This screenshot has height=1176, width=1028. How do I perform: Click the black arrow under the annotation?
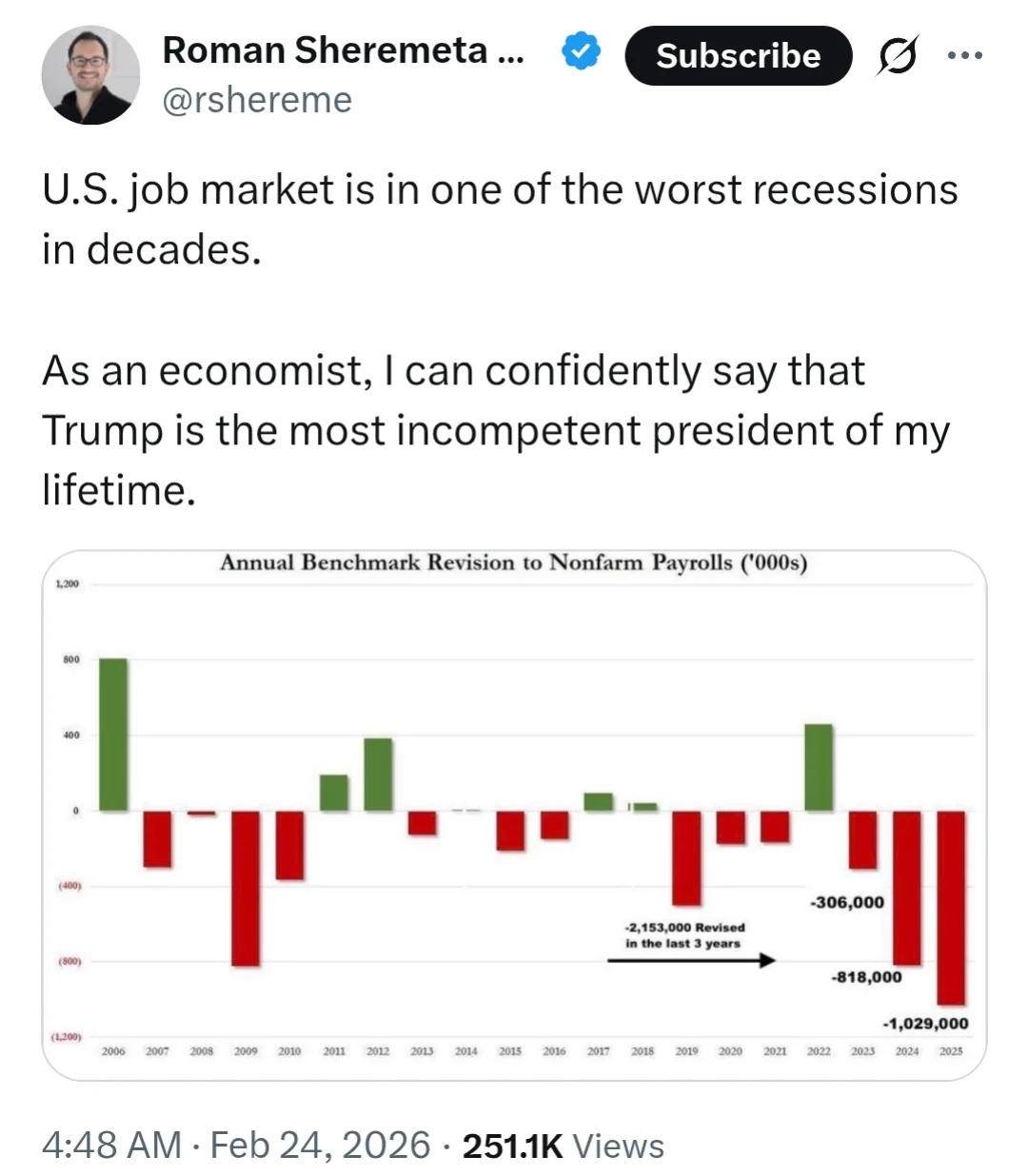tap(691, 961)
